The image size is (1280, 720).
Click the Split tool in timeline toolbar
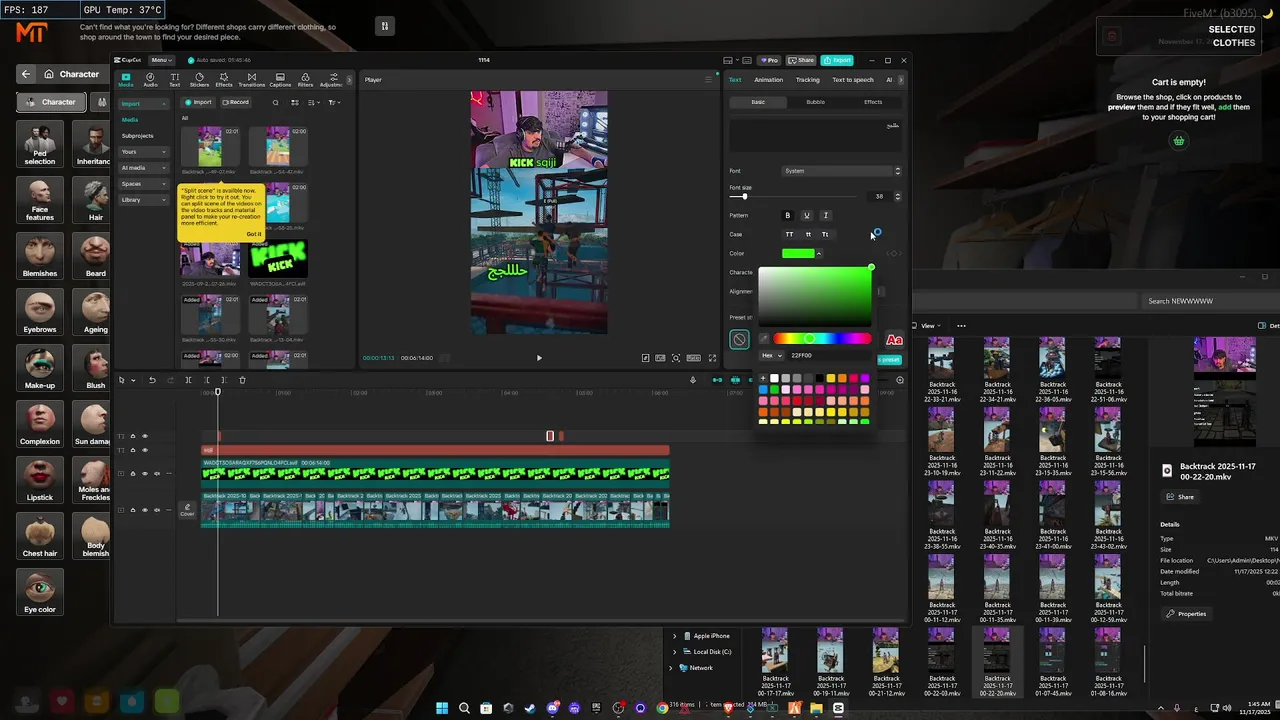point(189,380)
